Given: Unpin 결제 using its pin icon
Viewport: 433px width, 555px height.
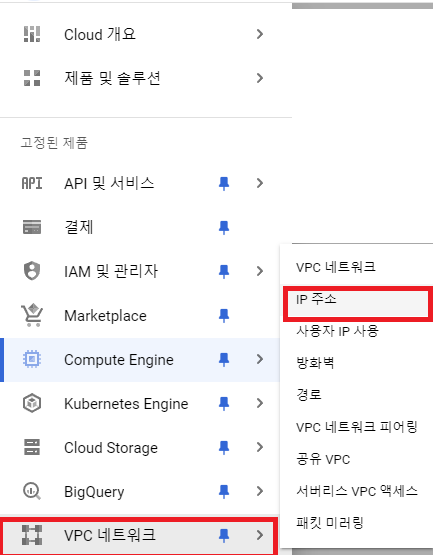Looking at the screenshot, I should pyautogui.click(x=224, y=228).
